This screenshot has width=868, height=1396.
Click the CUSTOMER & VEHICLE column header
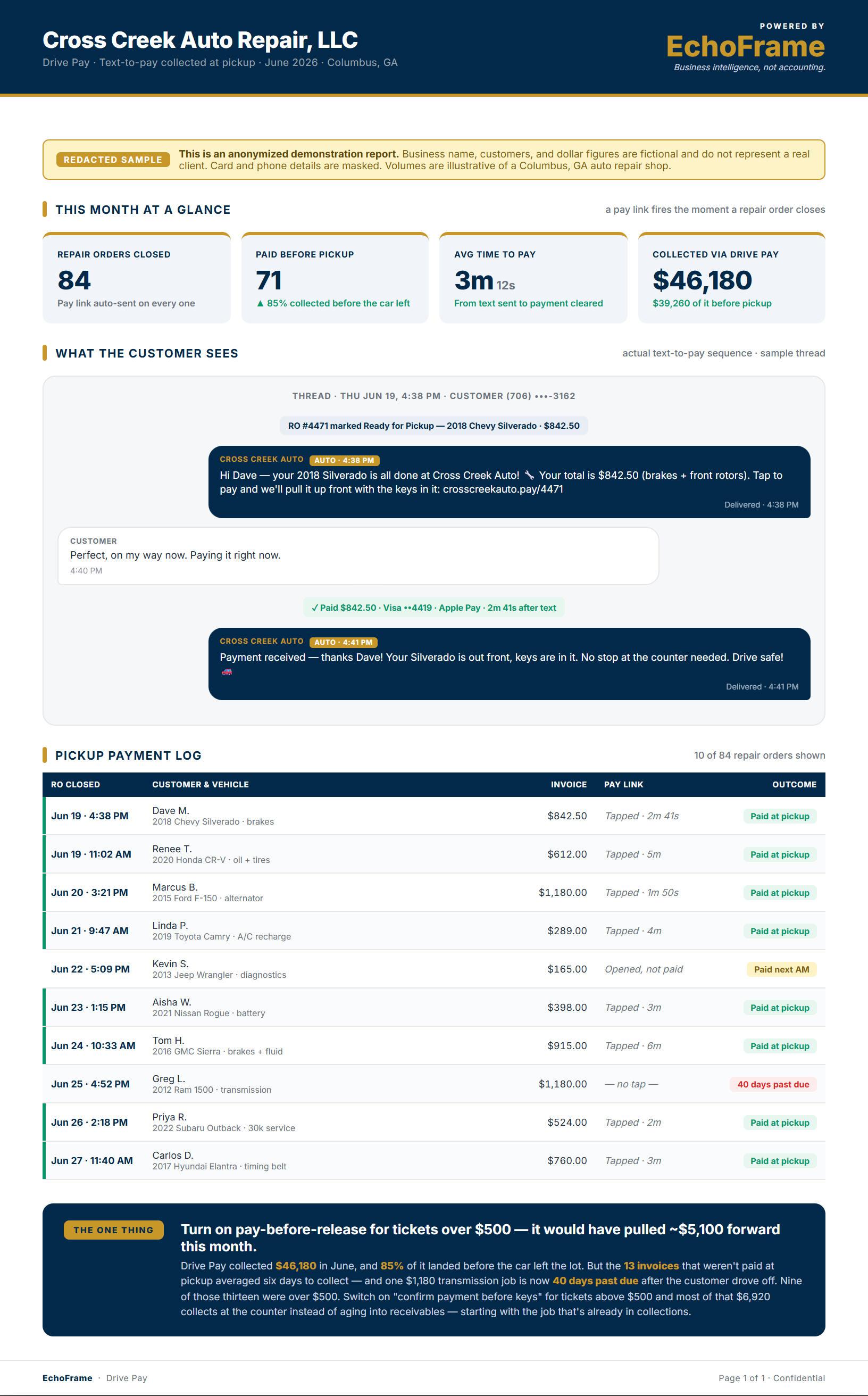pos(201,784)
